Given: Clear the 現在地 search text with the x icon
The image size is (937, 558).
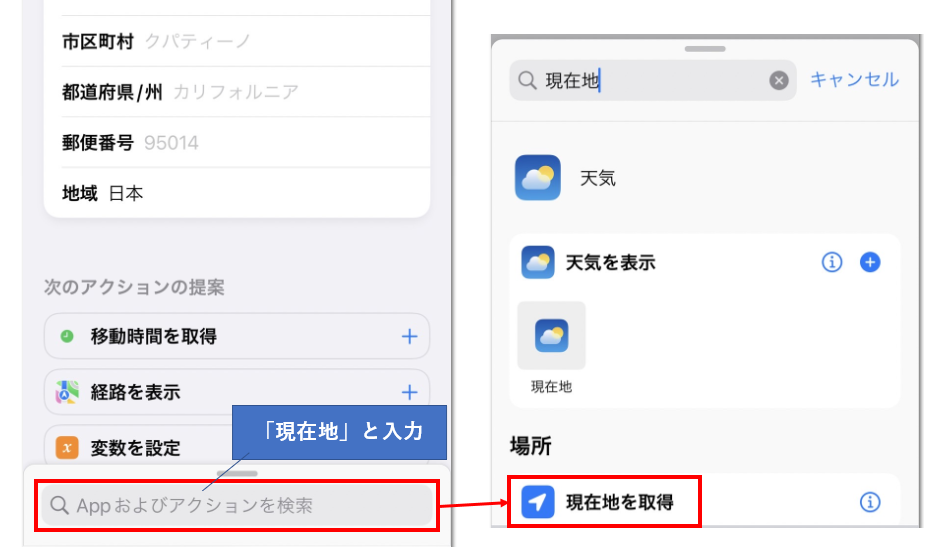Looking at the screenshot, I should click(778, 80).
